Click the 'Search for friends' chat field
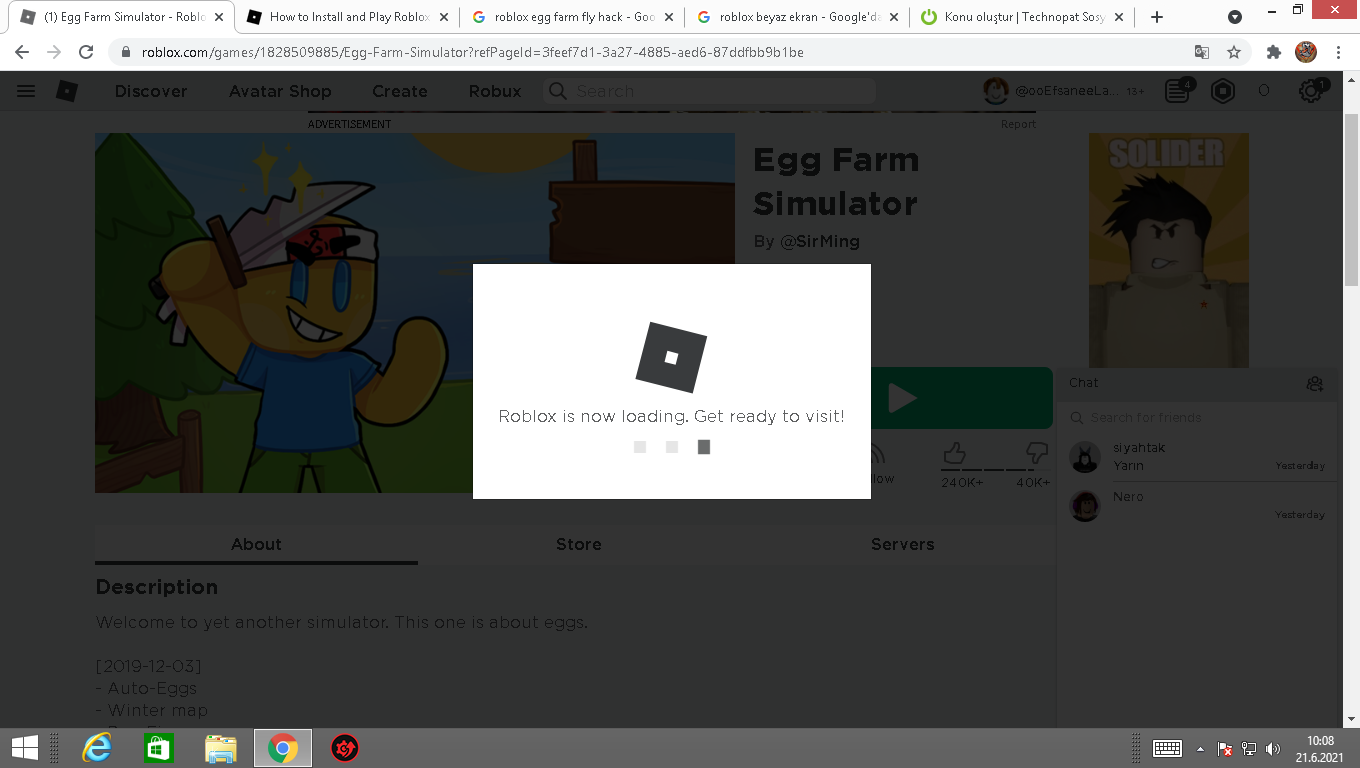Viewport: 1360px width, 768px height. (x=1198, y=417)
